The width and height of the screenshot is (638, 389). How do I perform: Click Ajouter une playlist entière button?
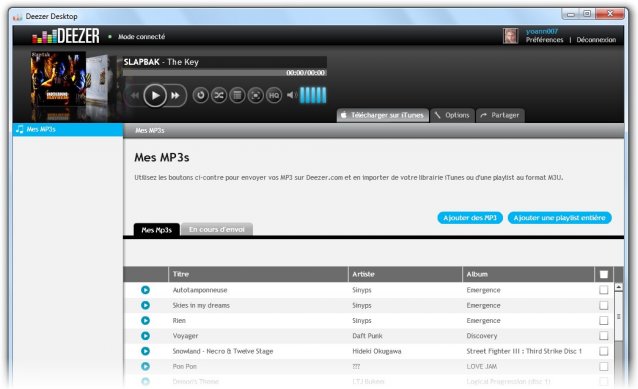pos(559,218)
